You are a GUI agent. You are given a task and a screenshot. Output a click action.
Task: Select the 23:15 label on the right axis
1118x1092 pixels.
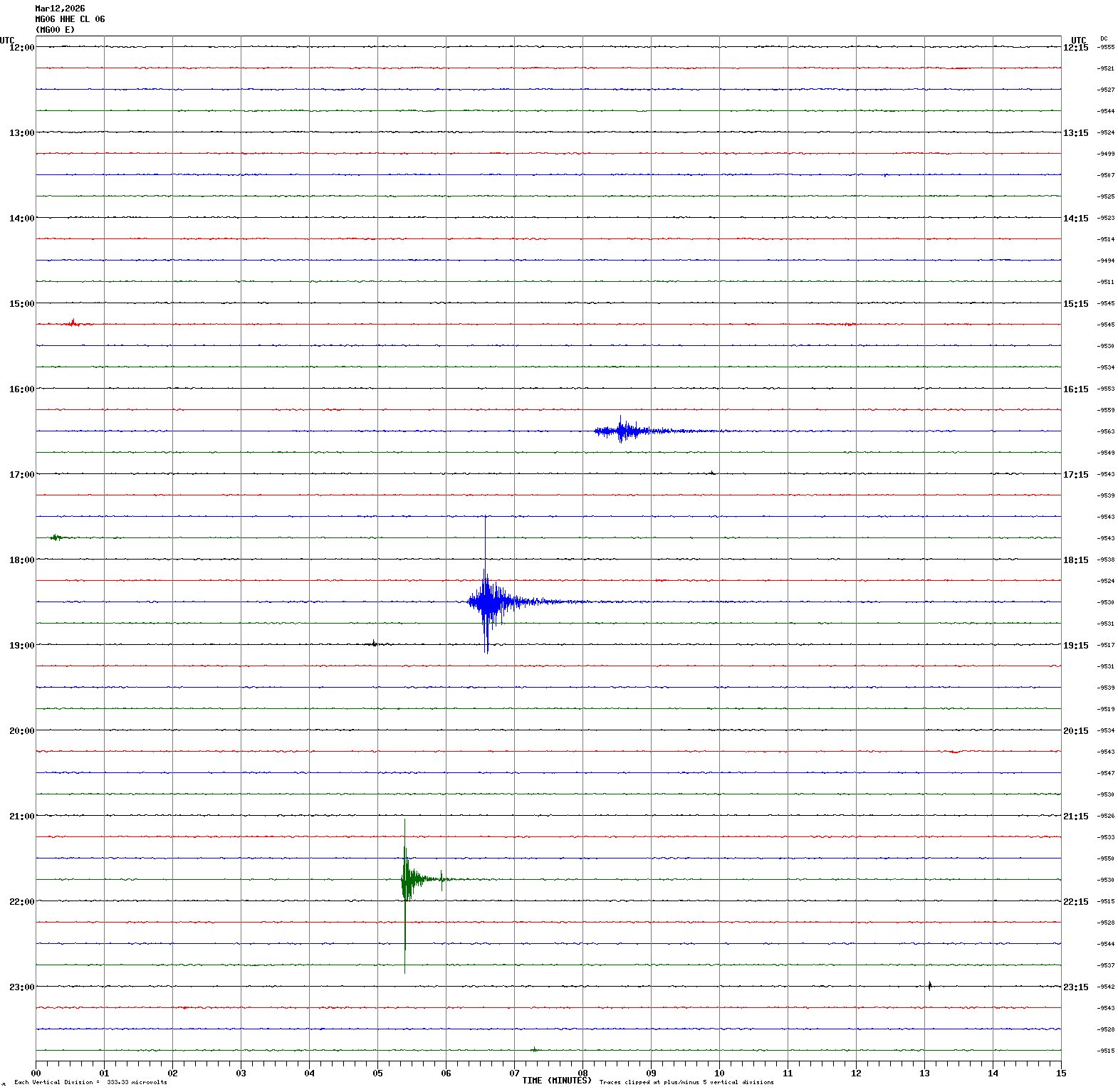pos(1075,987)
